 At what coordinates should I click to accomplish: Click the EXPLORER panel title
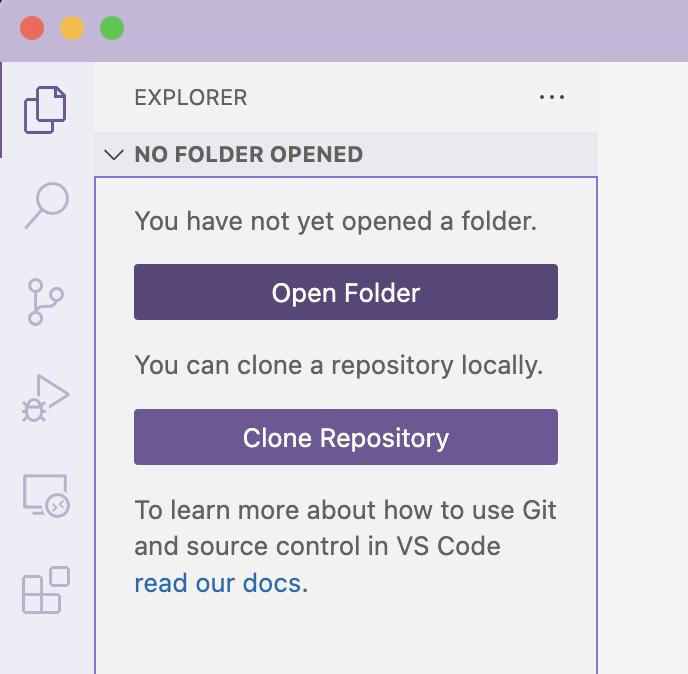pos(191,97)
